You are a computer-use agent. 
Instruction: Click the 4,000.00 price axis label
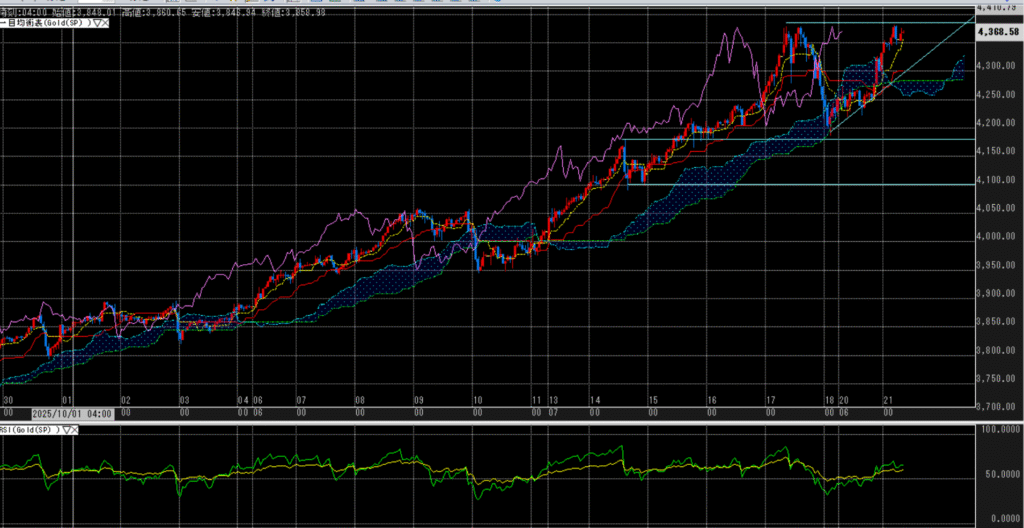coord(999,237)
